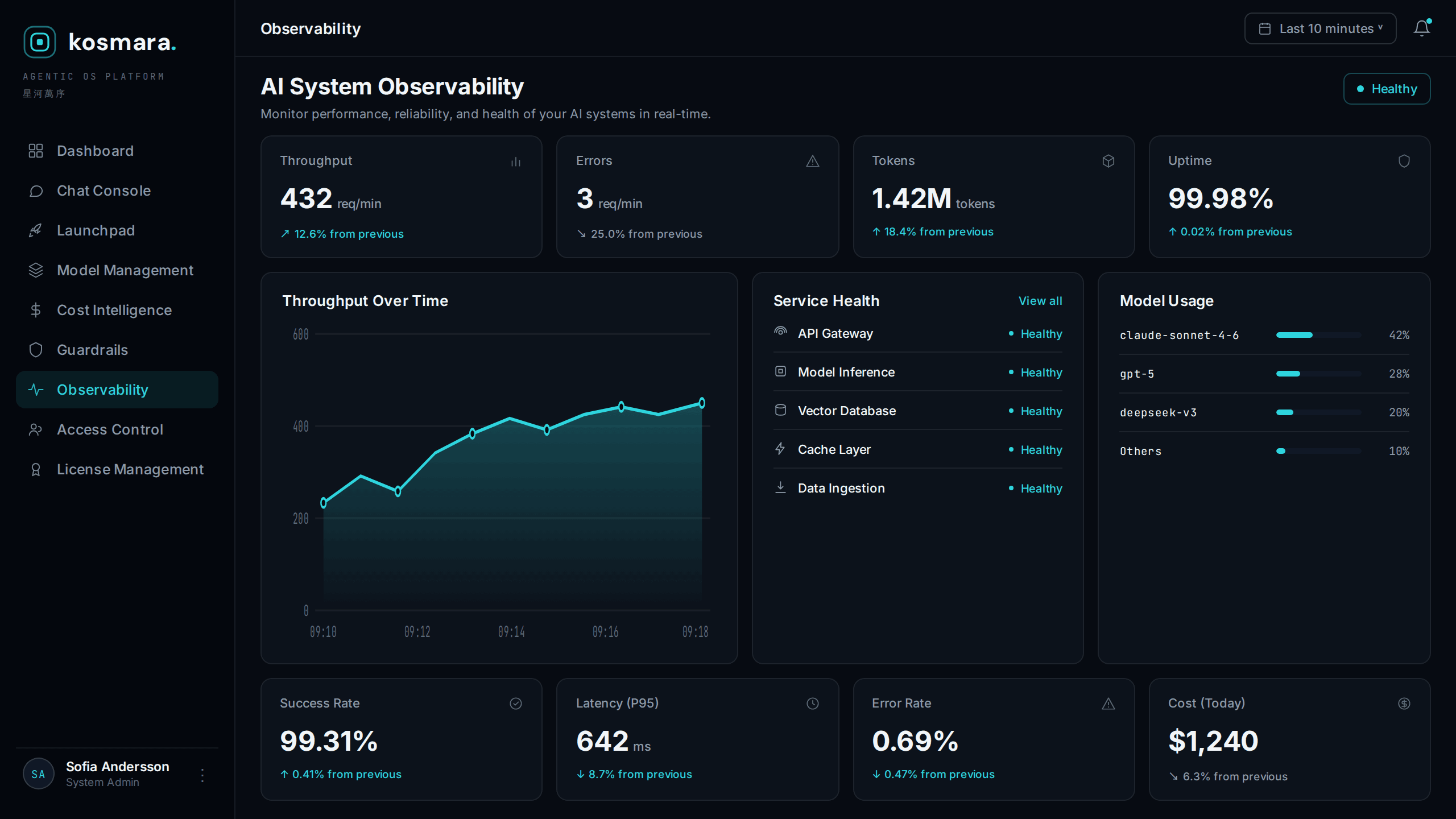The height and width of the screenshot is (819, 1456).
Task: Click the Success Rate checkmark icon
Action: 516,704
